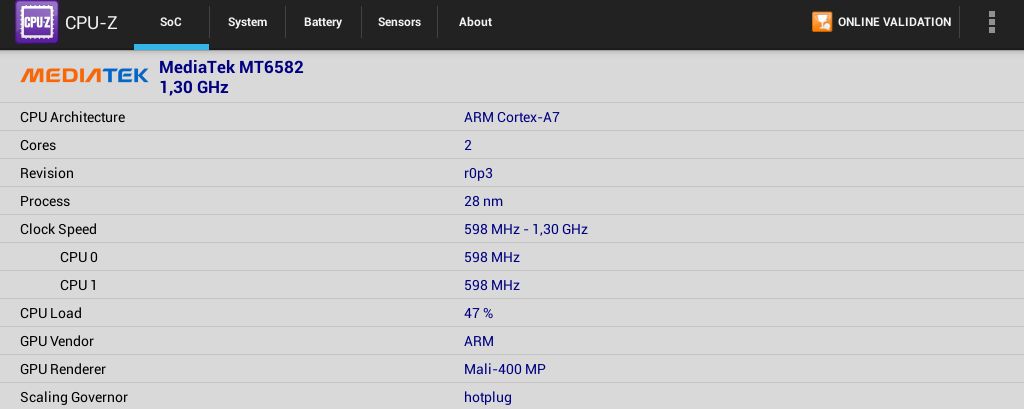Switch to the SoC tab
The width and height of the screenshot is (1024, 409).
pos(171,22)
